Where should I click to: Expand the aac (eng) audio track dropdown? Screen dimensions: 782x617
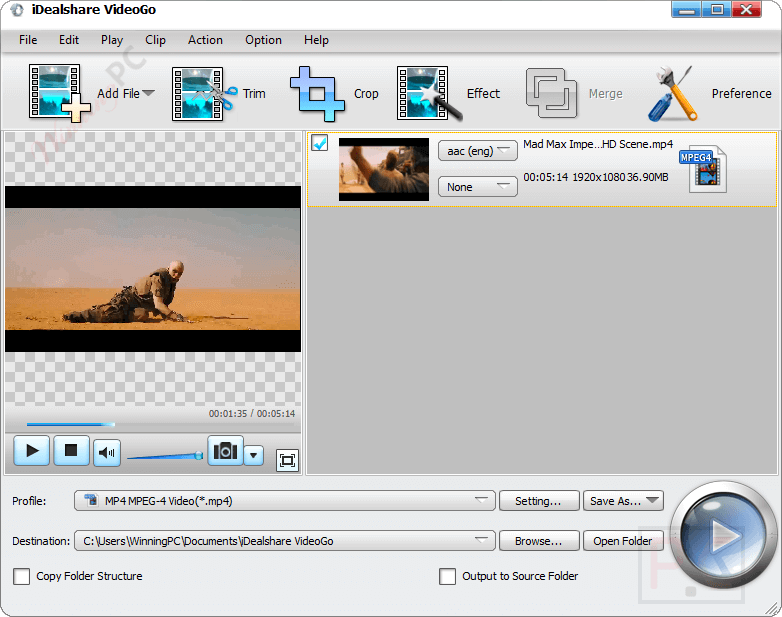click(x=477, y=151)
